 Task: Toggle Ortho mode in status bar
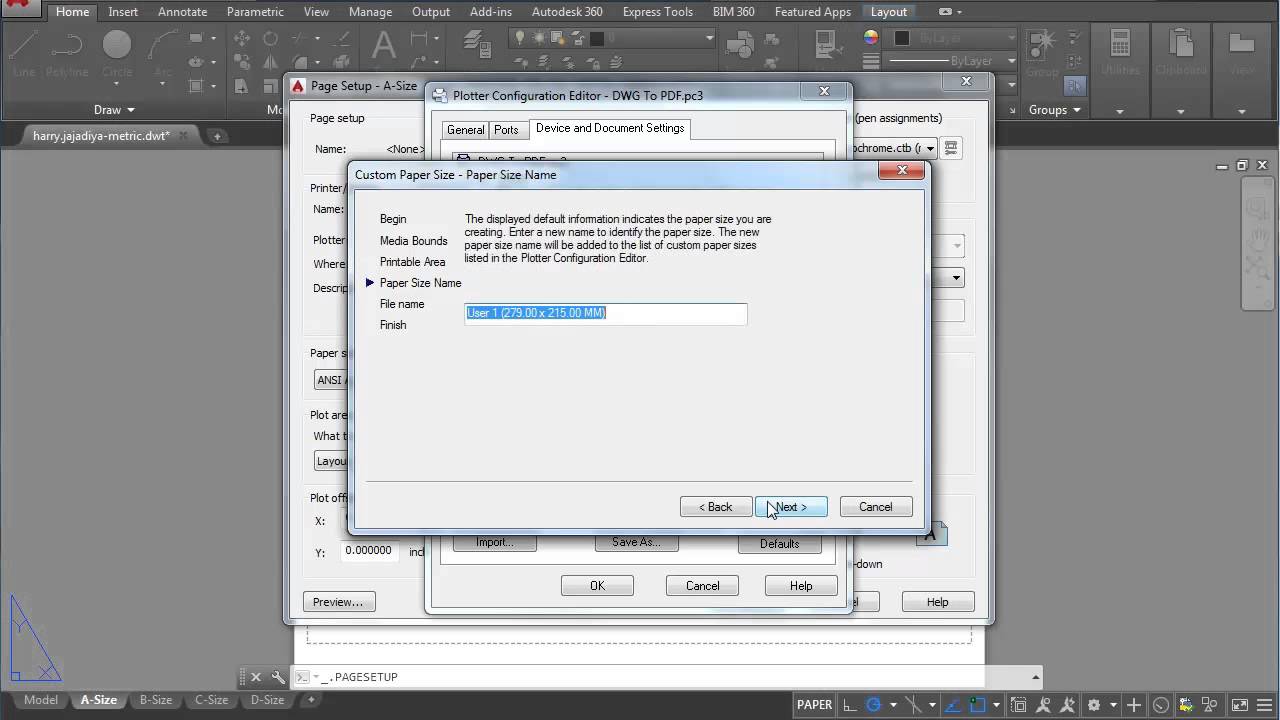[x=849, y=705]
